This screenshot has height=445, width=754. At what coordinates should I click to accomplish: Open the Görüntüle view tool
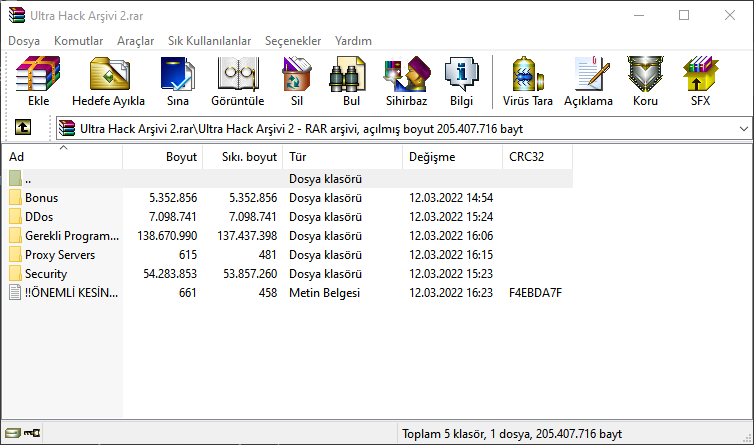click(238, 74)
